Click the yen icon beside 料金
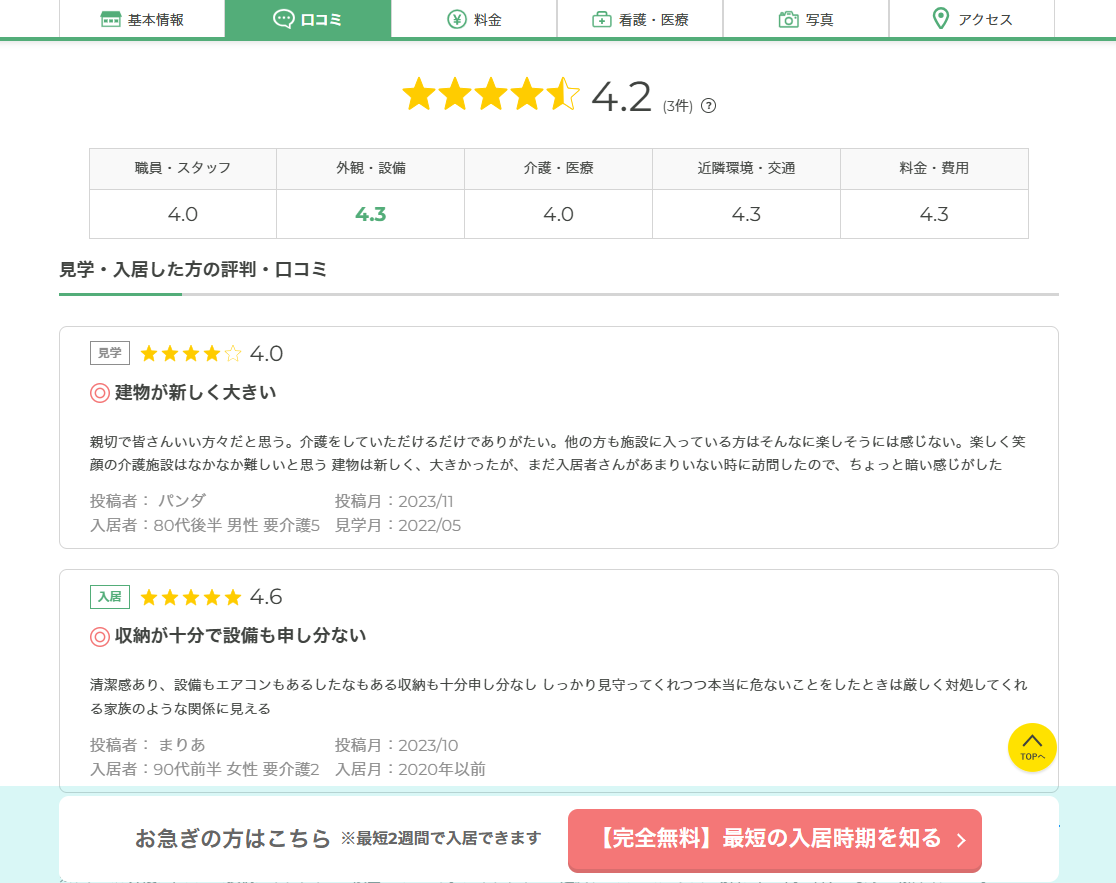1116x883 pixels. (x=456, y=19)
